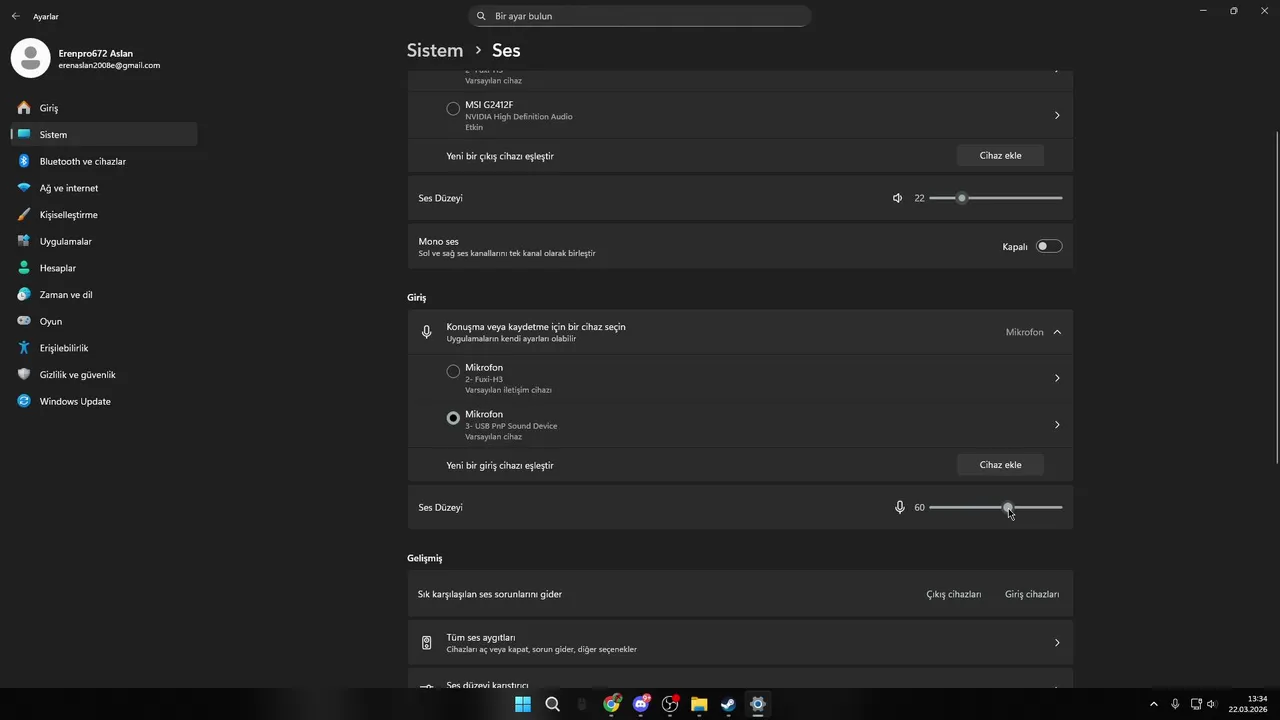Open Discord from the taskbar
1280x720 pixels.
[641, 704]
